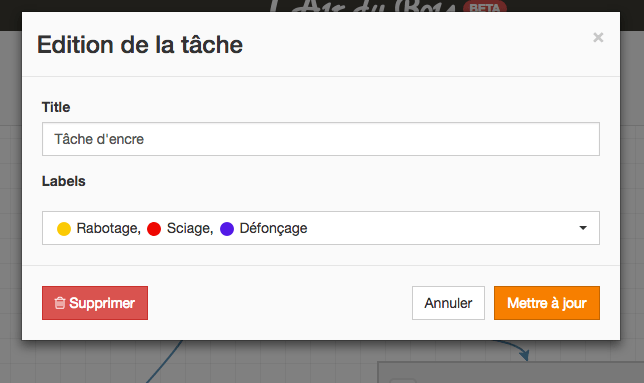Click the trash icon on Supprimer
Viewport: 644px width, 383px height.
(x=60, y=303)
